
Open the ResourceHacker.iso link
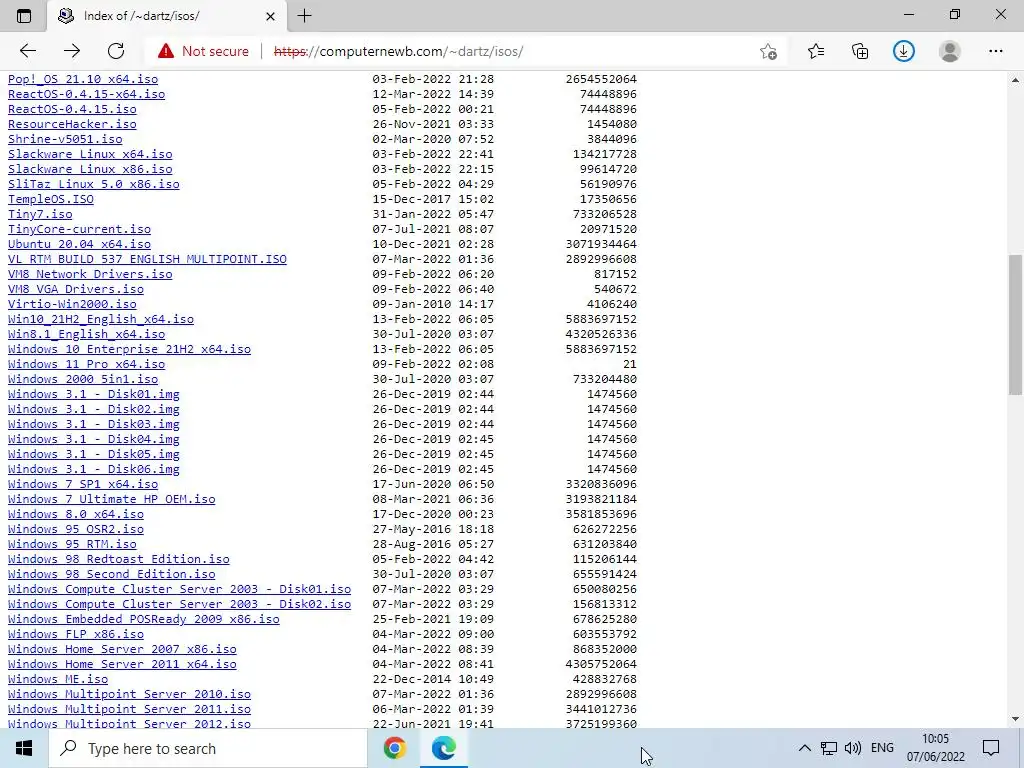[72, 124]
